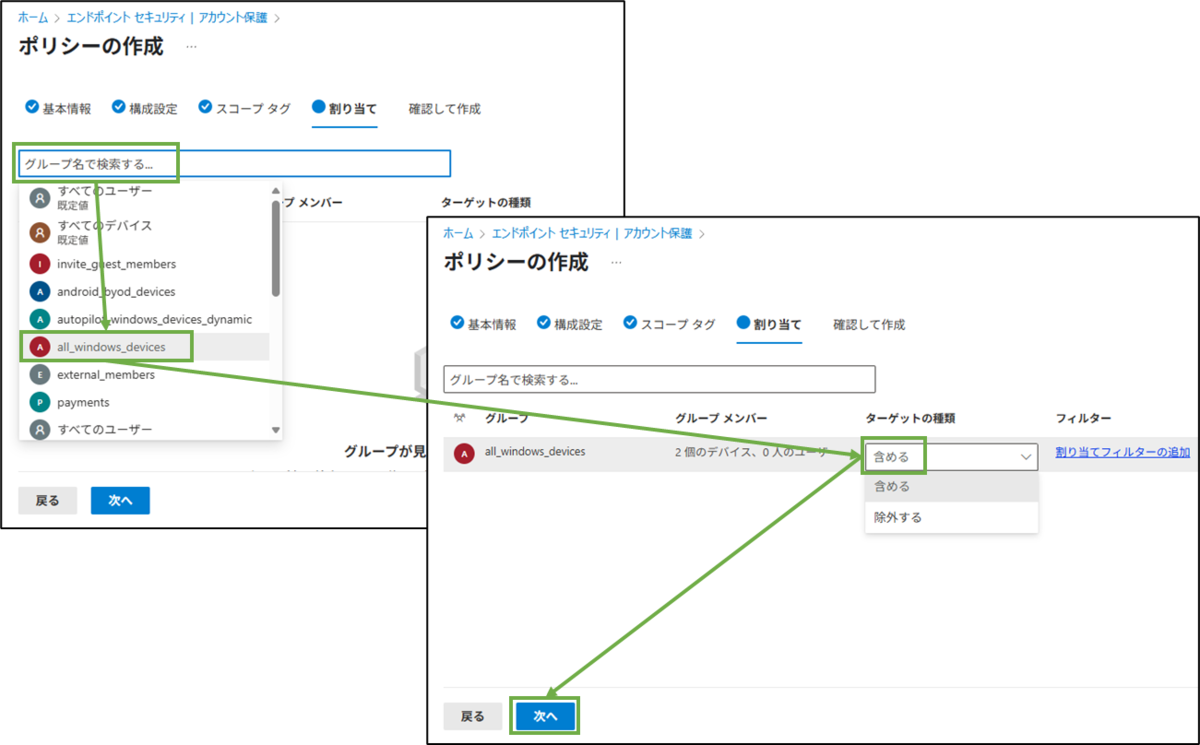
Task: Click the ホーム breadcrumb in the front window
Action: click(x=458, y=233)
